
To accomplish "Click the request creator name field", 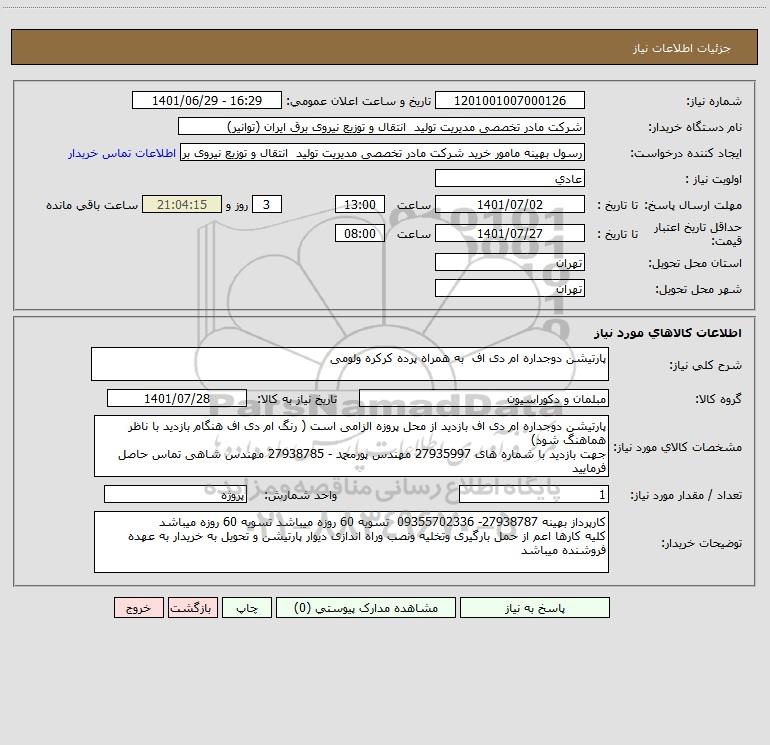I will click(382, 153).
